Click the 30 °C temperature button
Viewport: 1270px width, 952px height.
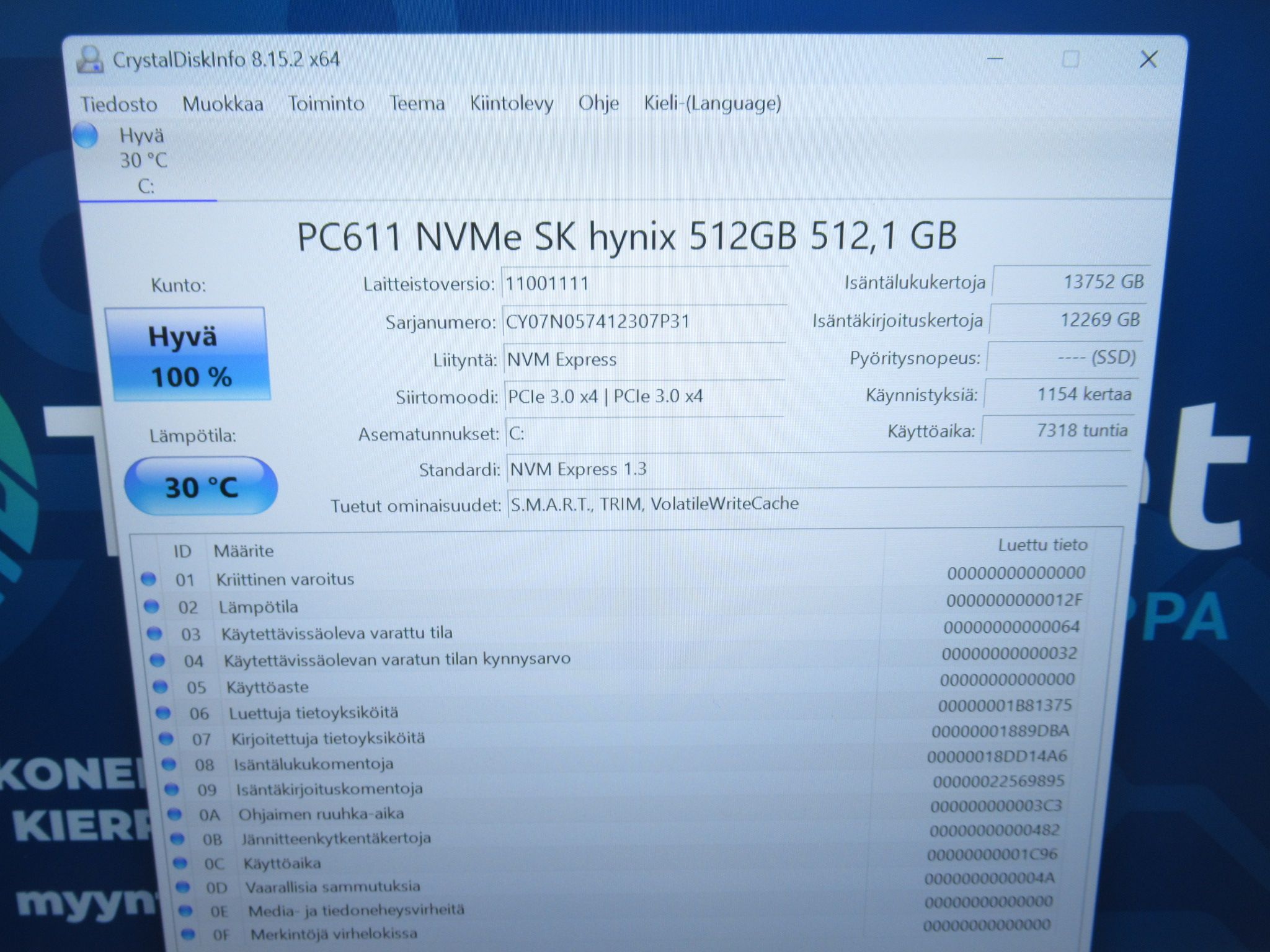pyautogui.click(x=201, y=487)
